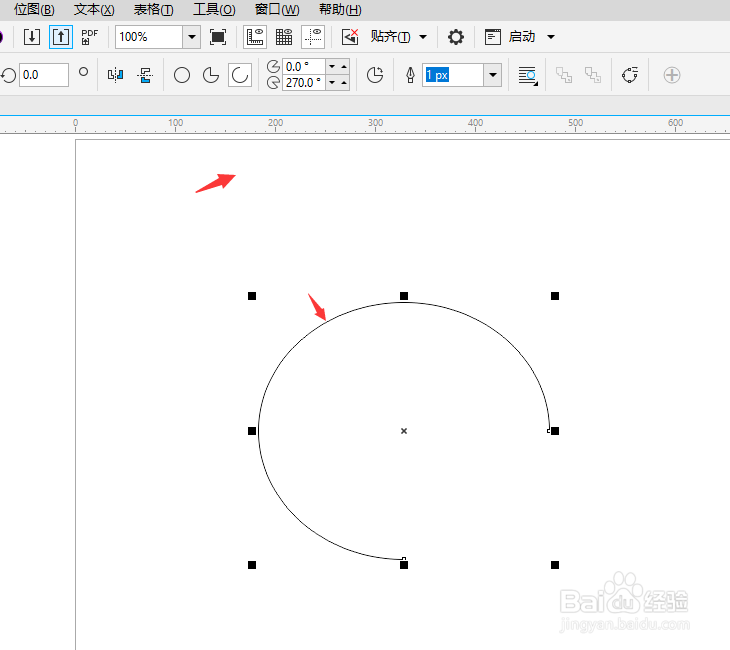The image size is (730, 650).
Task: Expand the outline width dropdown arrow
Action: coord(493,74)
